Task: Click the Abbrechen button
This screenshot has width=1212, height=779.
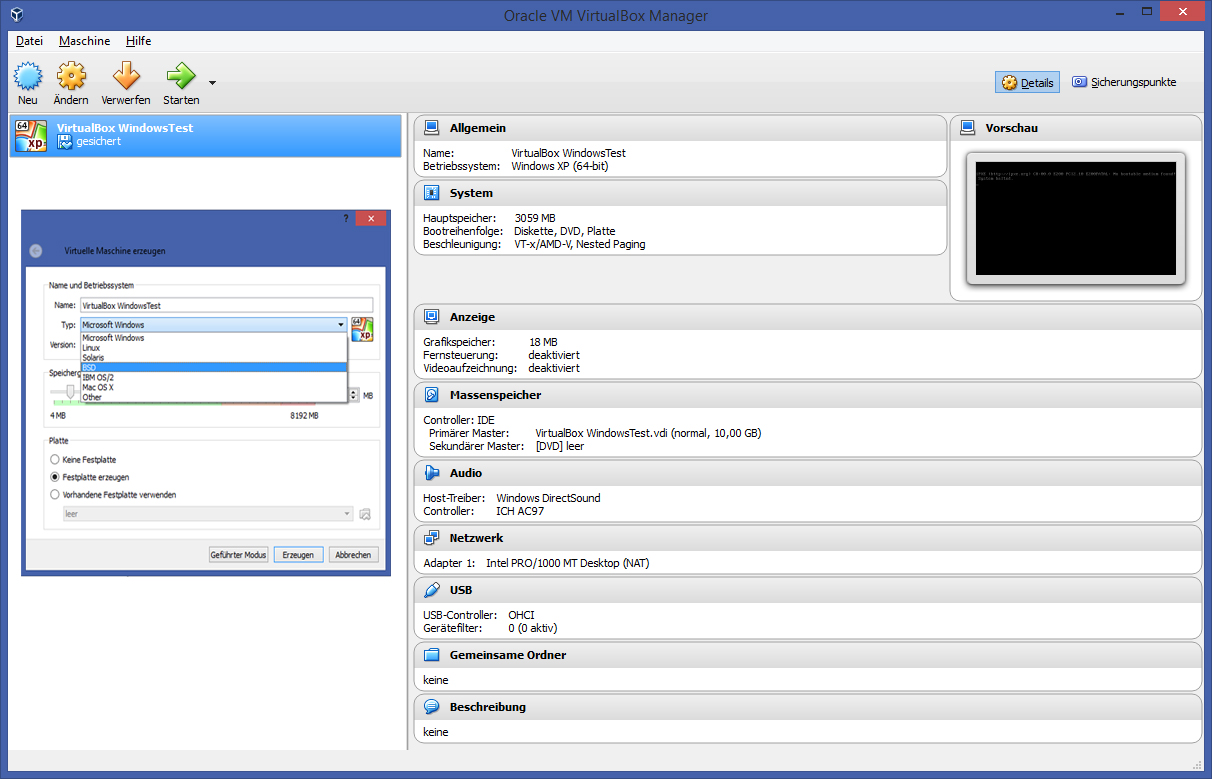Action: [x=353, y=555]
